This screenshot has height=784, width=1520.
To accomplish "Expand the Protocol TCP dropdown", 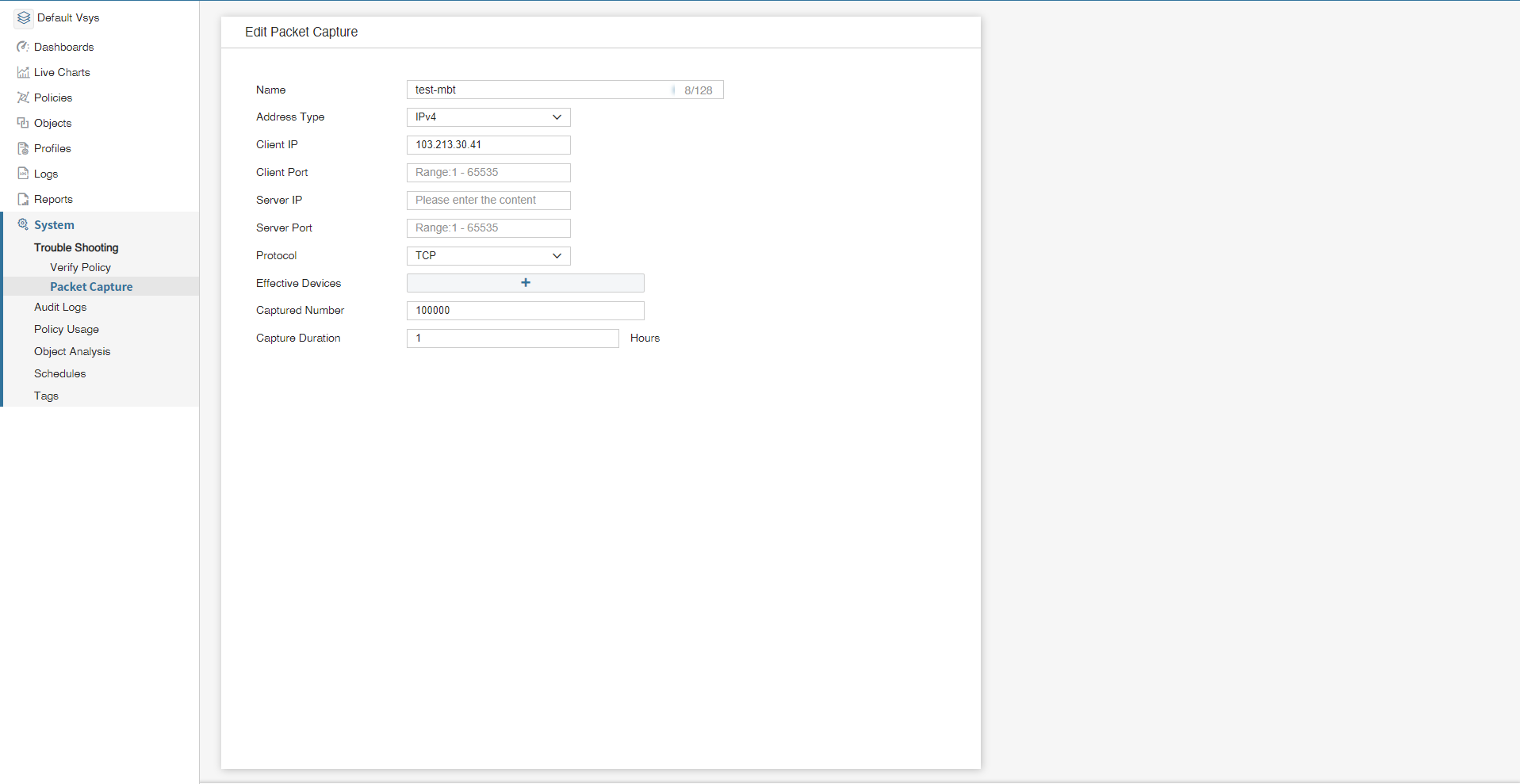I will point(488,256).
